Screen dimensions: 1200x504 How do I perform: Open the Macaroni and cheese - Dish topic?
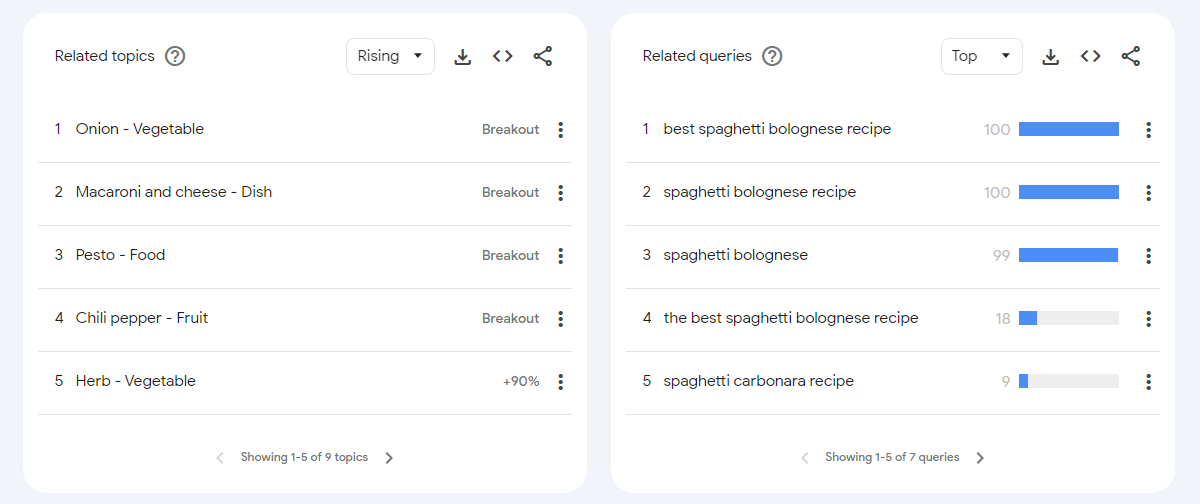pyautogui.click(x=174, y=192)
